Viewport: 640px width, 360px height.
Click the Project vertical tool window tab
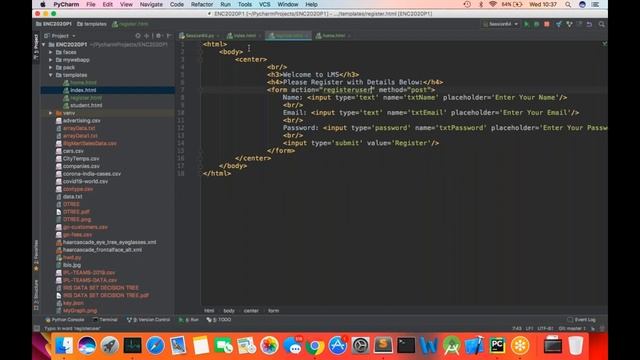point(36,46)
